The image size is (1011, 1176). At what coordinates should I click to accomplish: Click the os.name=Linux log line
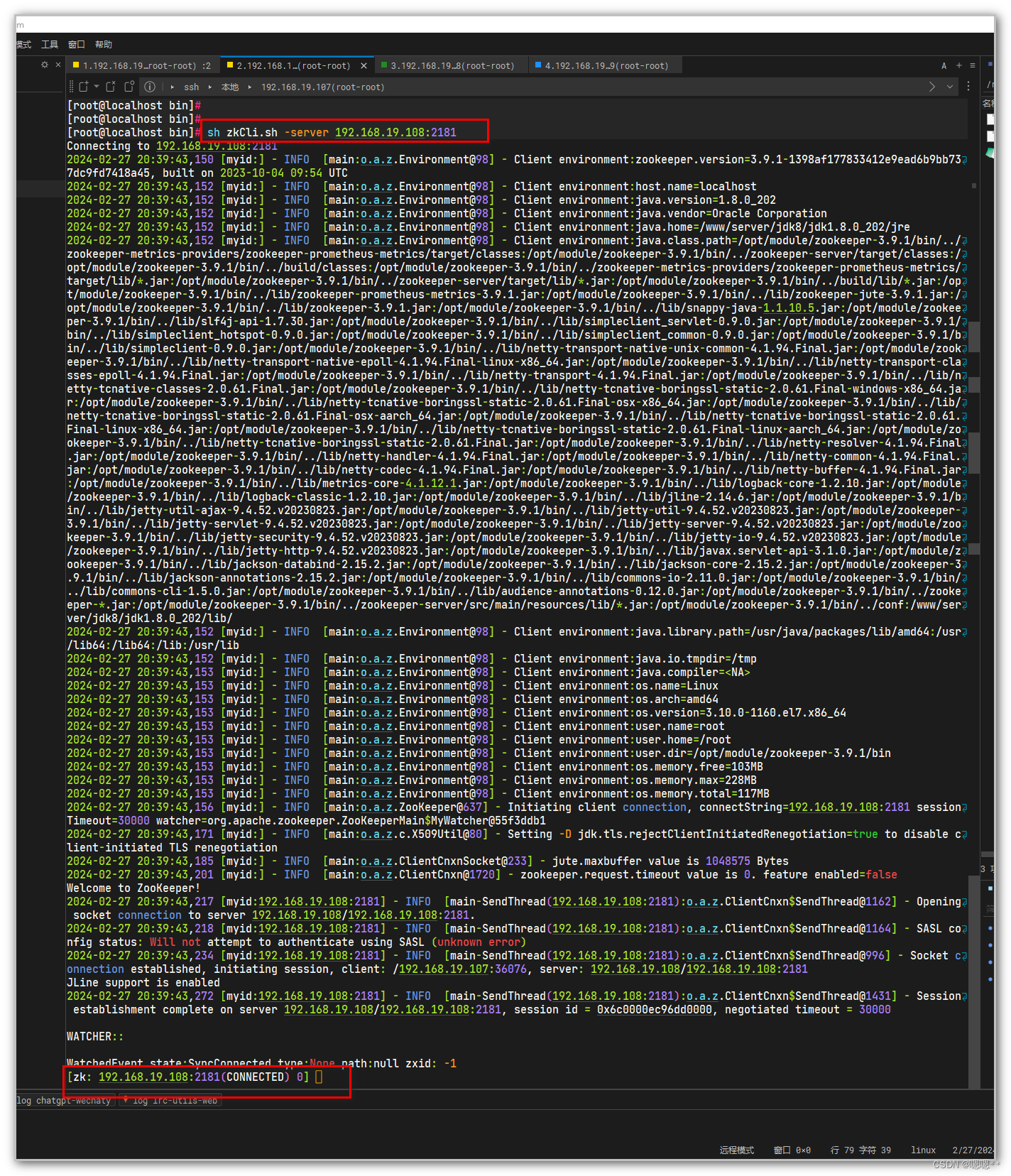pos(393,685)
